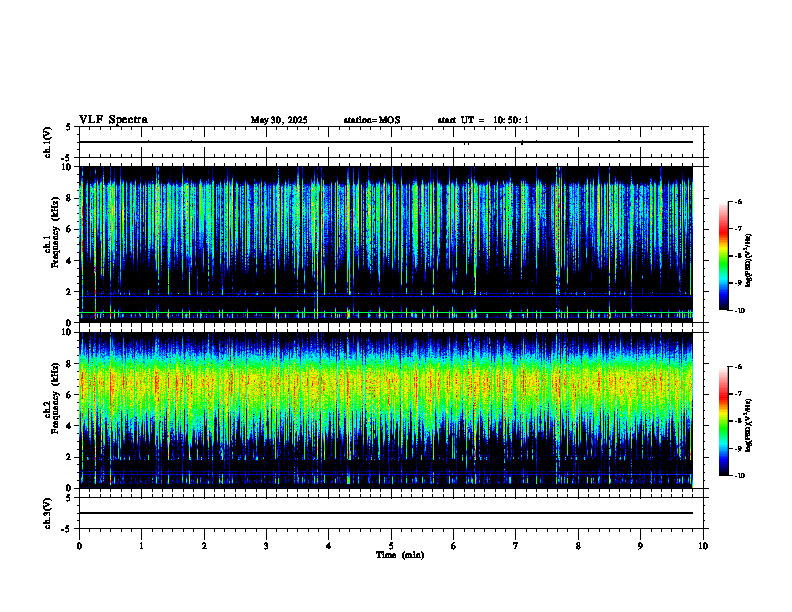
Task: Click the "-8" tick on ch.2 color bar
Action: (x=739, y=421)
